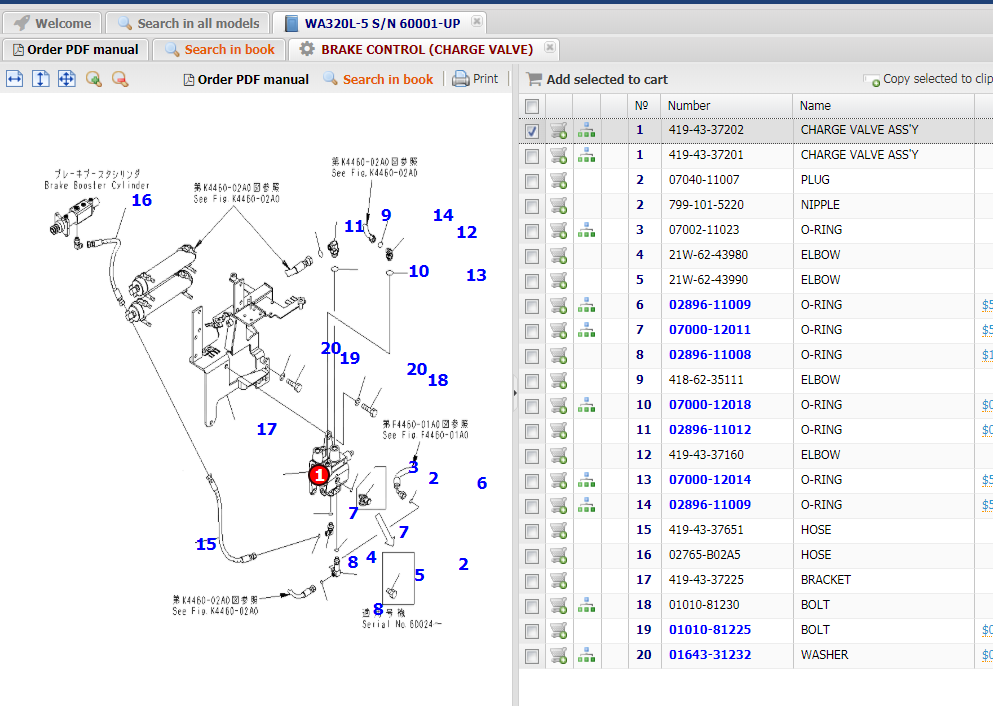The image size is (993, 706).
Task: Zoom out of the parts diagram
Action: tap(120, 79)
